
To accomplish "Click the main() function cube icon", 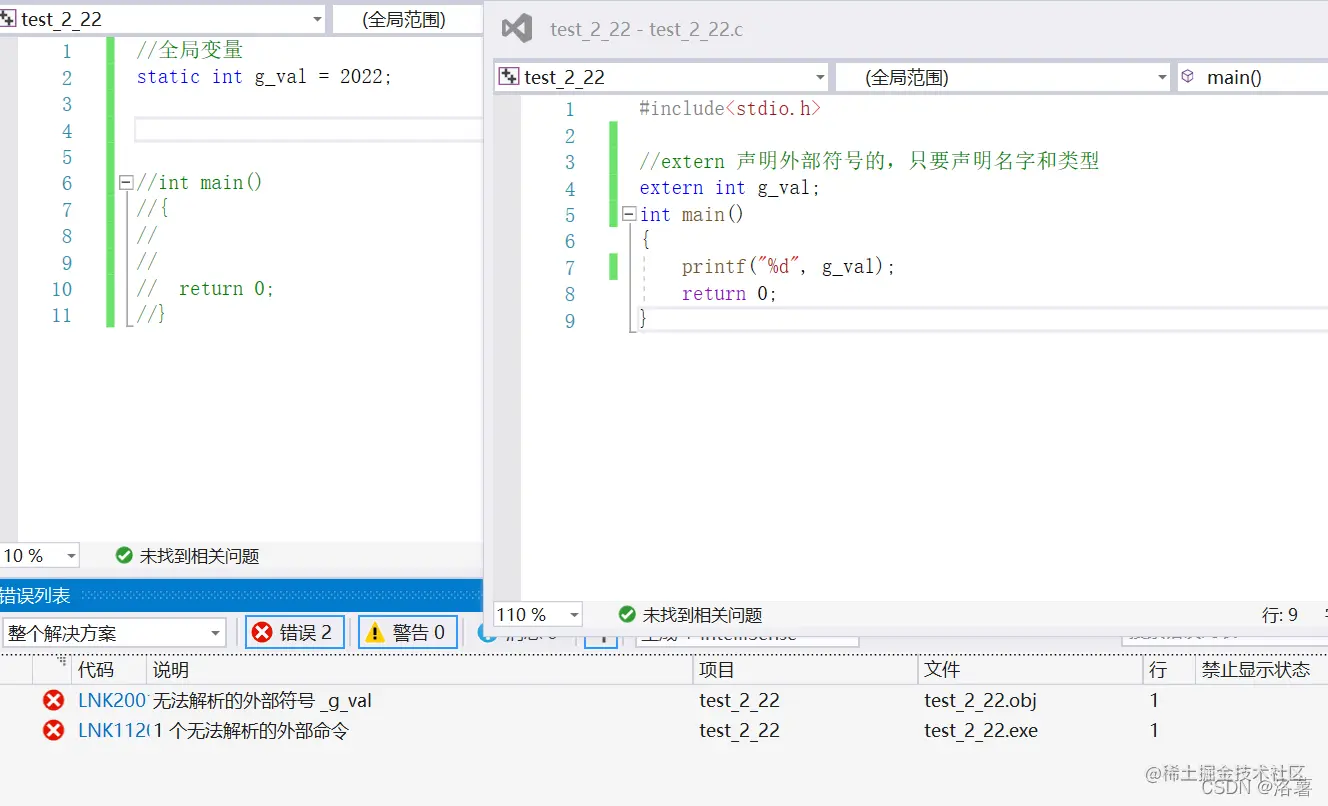I will pos(1188,77).
